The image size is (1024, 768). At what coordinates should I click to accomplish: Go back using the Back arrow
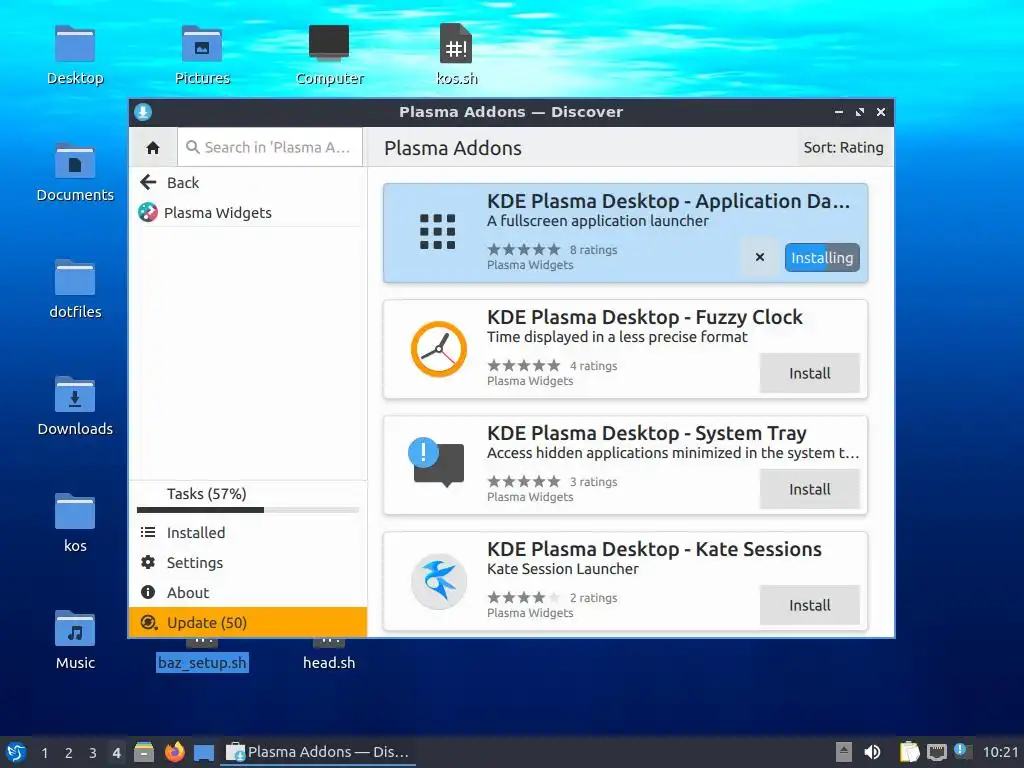point(148,182)
